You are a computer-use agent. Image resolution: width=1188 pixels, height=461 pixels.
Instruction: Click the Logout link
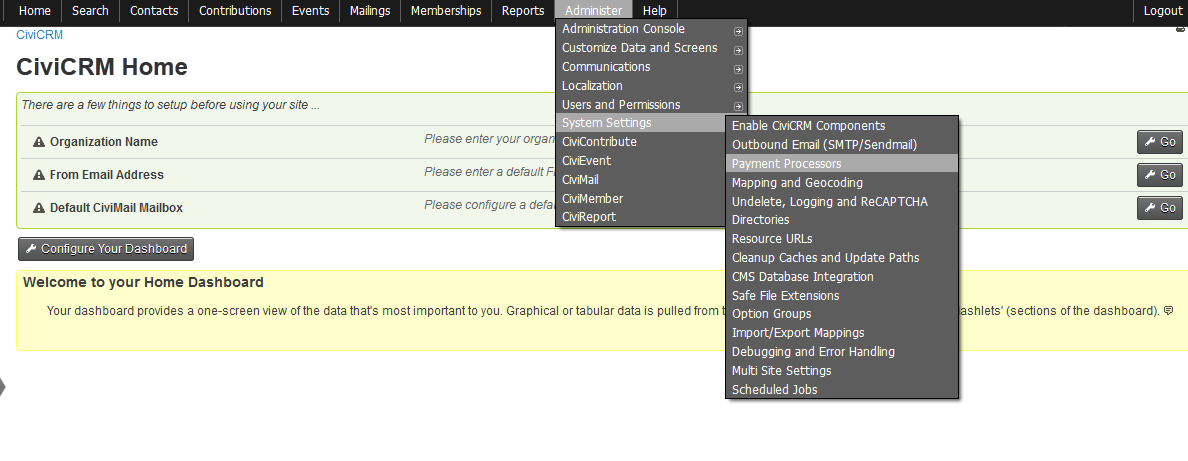pyautogui.click(x=1162, y=11)
